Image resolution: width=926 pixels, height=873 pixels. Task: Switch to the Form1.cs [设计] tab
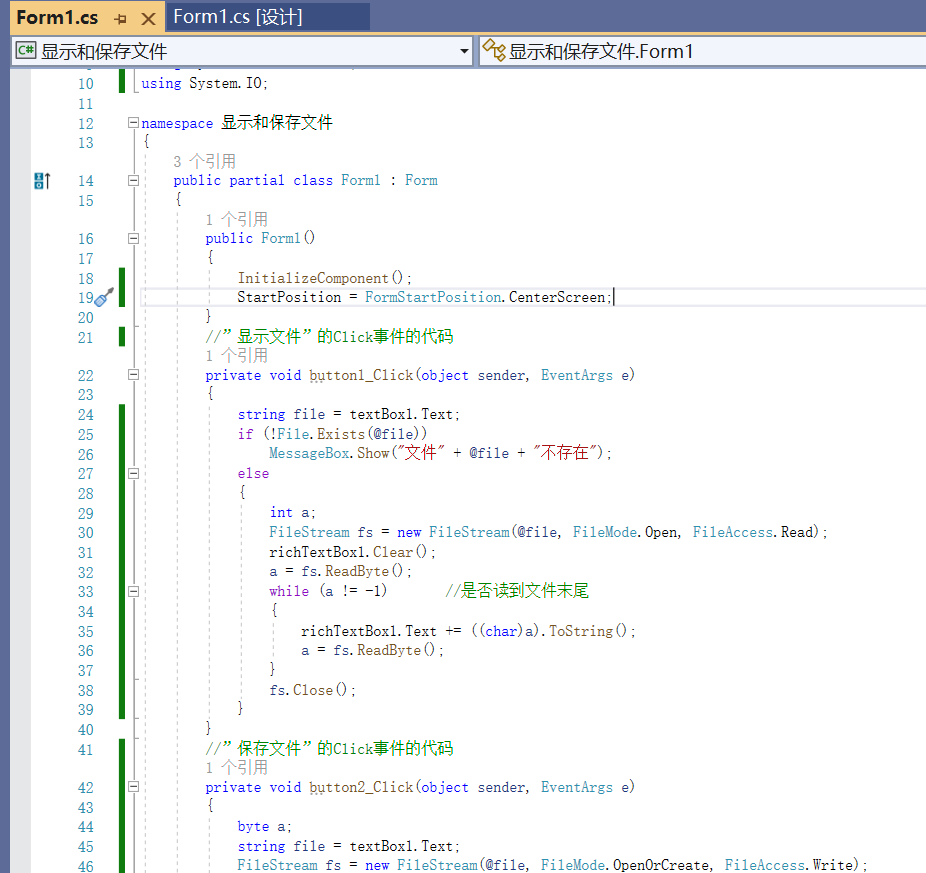click(x=237, y=17)
